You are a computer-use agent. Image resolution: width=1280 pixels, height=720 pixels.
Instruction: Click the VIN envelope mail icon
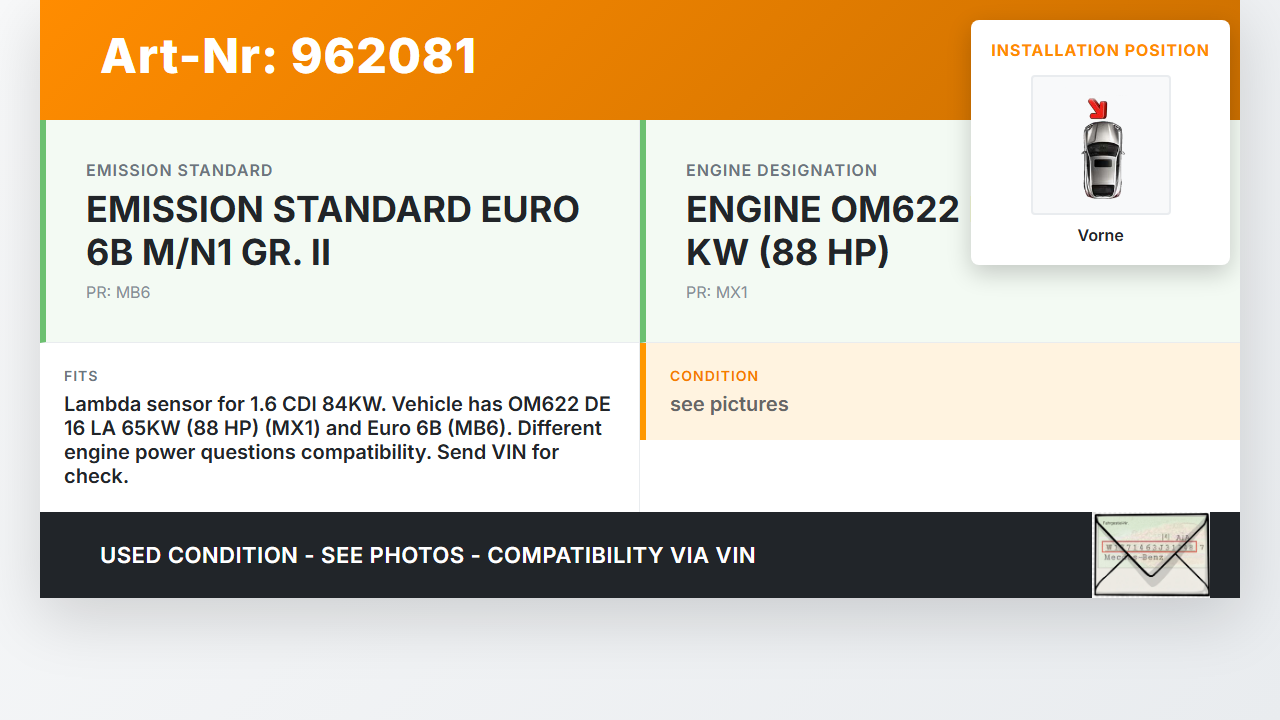[x=1151, y=555]
